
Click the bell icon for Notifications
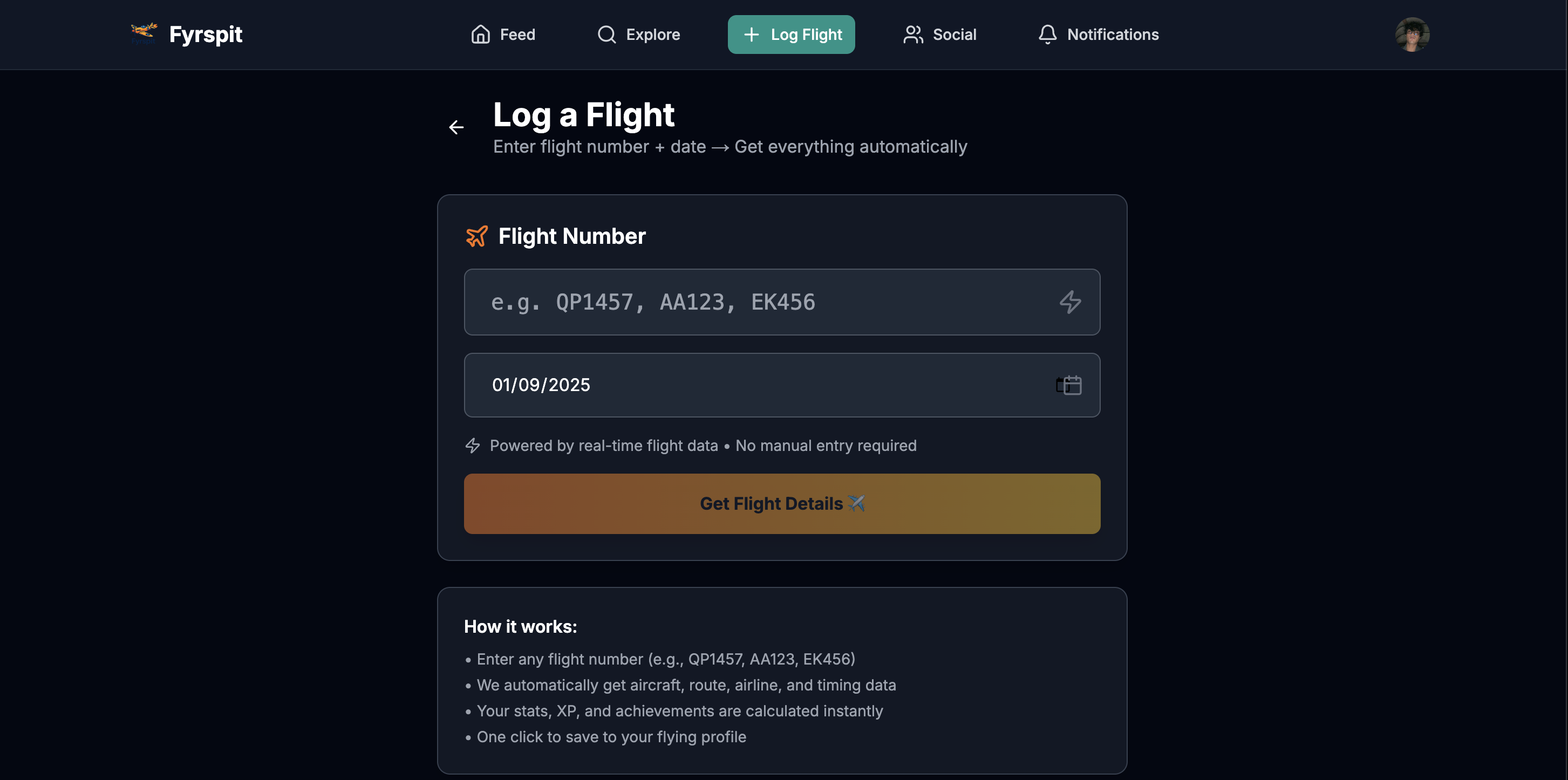(1047, 35)
